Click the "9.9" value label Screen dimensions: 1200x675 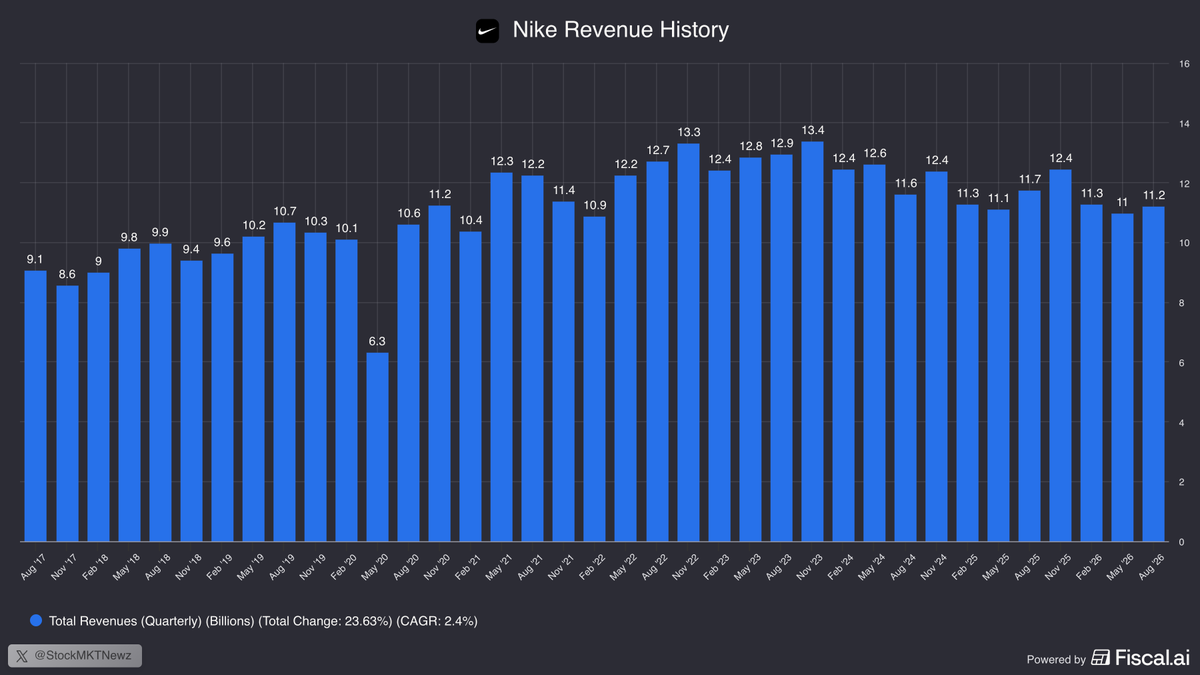pos(160,232)
